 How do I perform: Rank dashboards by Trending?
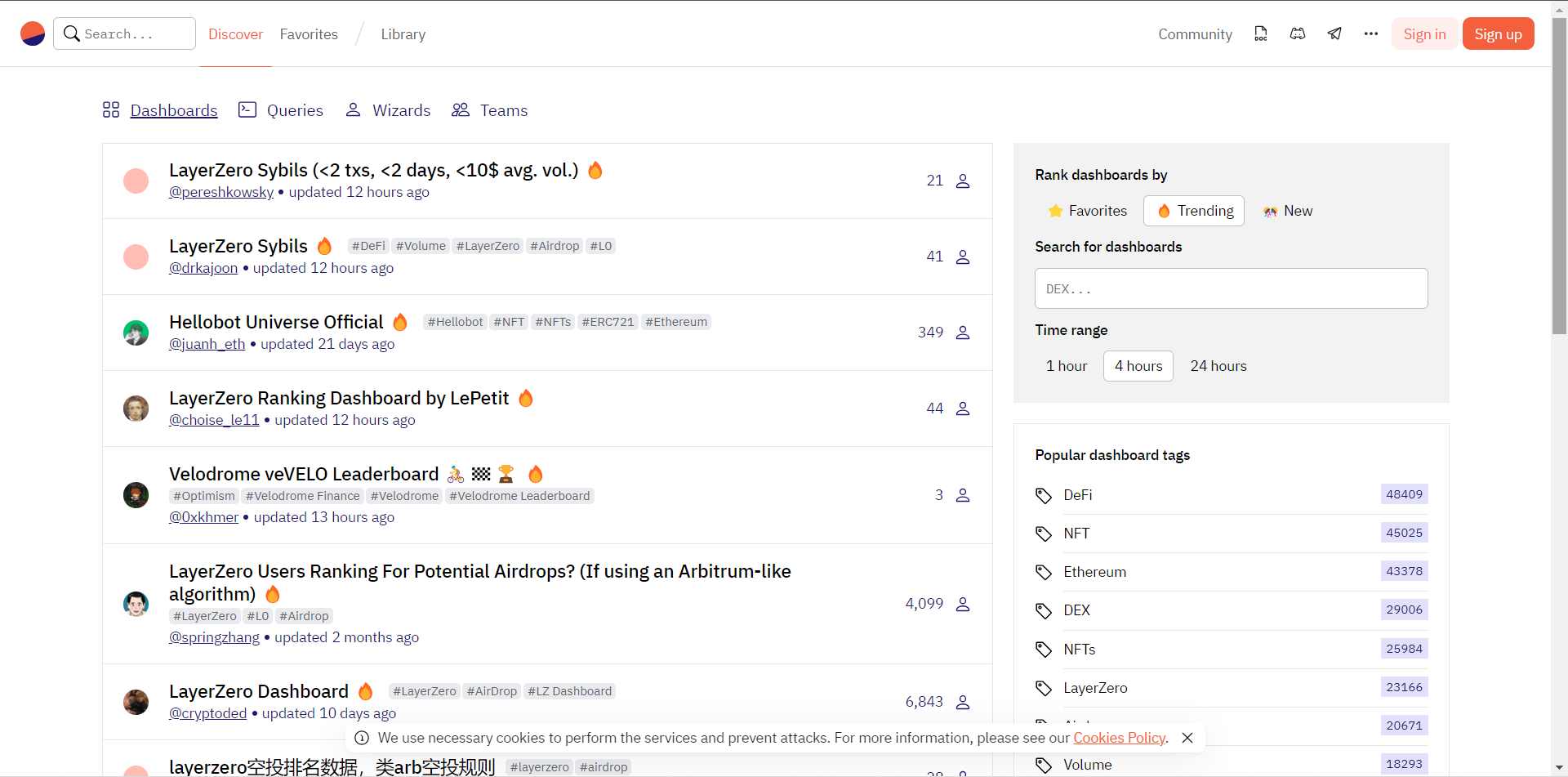coord(1194,211)
